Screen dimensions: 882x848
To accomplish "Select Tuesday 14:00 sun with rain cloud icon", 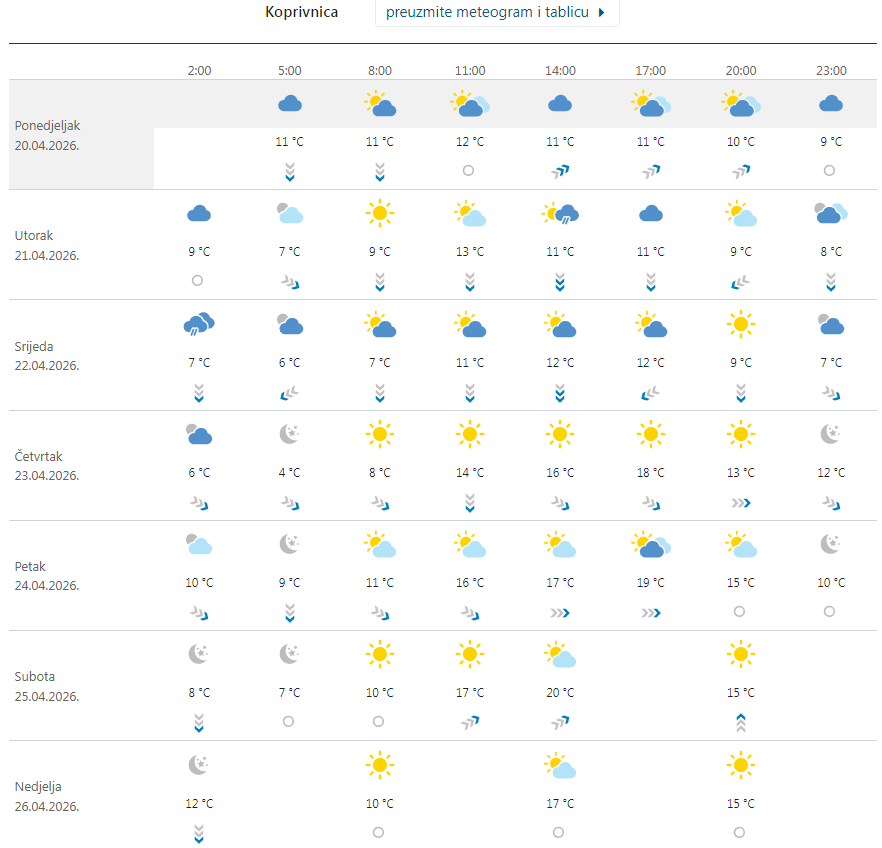I will tap(560, 213).
